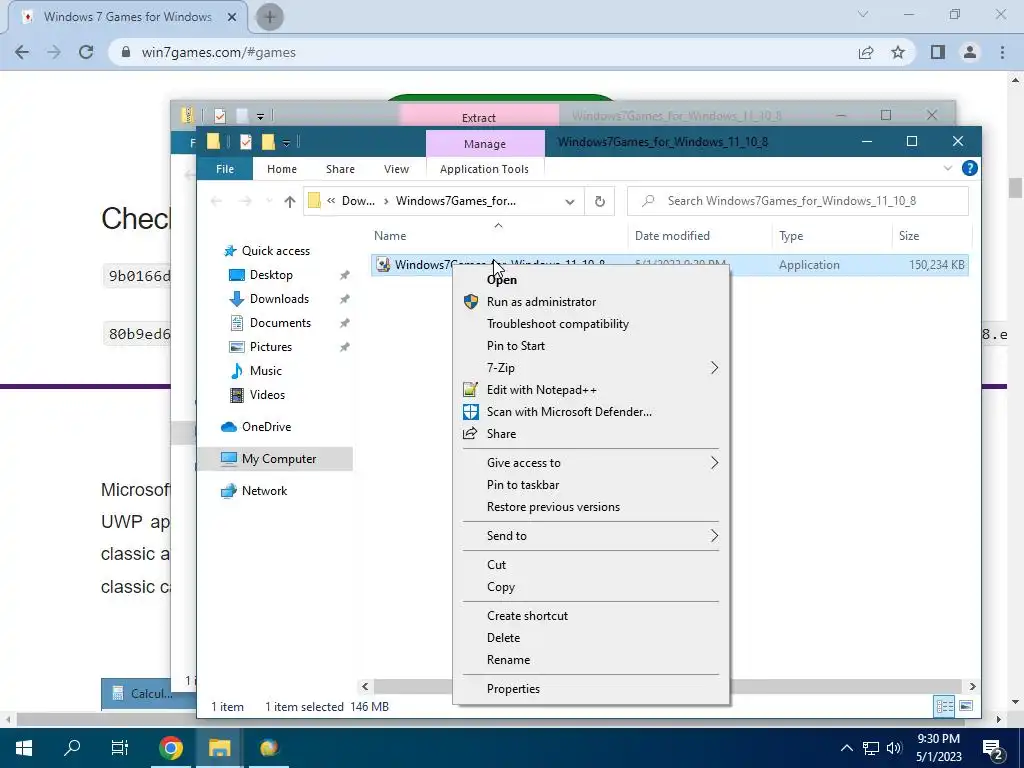Expand the Send to submenu
This screenshot has height=768, width=1024.
[x=590, y=536]
